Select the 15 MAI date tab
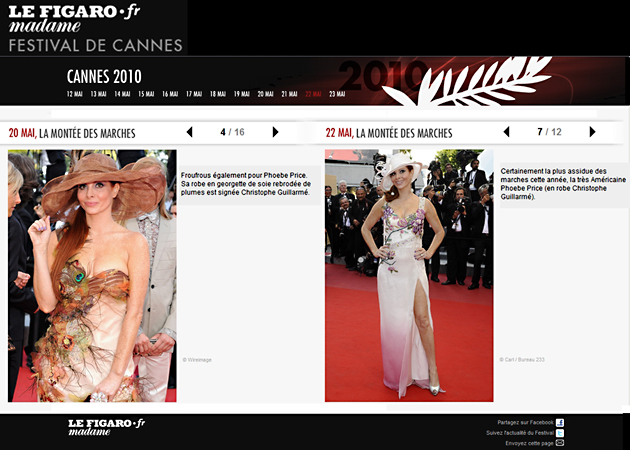The height and width of the screenshot is (450, 630). pos(146,94)
